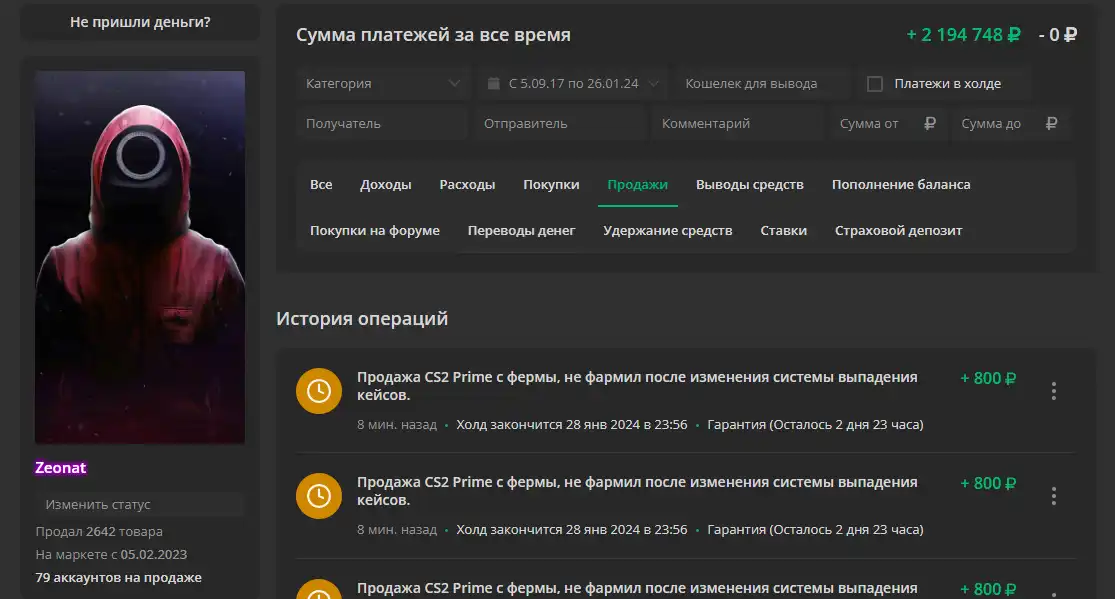Click the first sale's "Гарантия (Осталось 2 дня 23 часа)"

point(815,425)
